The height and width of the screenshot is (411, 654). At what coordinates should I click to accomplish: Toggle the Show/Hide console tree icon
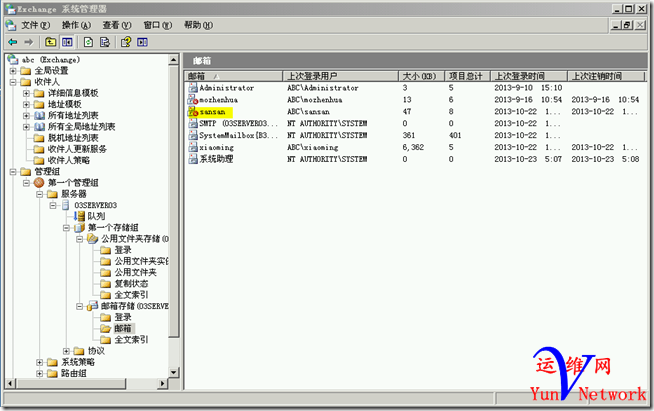click(x=67, y=42)
